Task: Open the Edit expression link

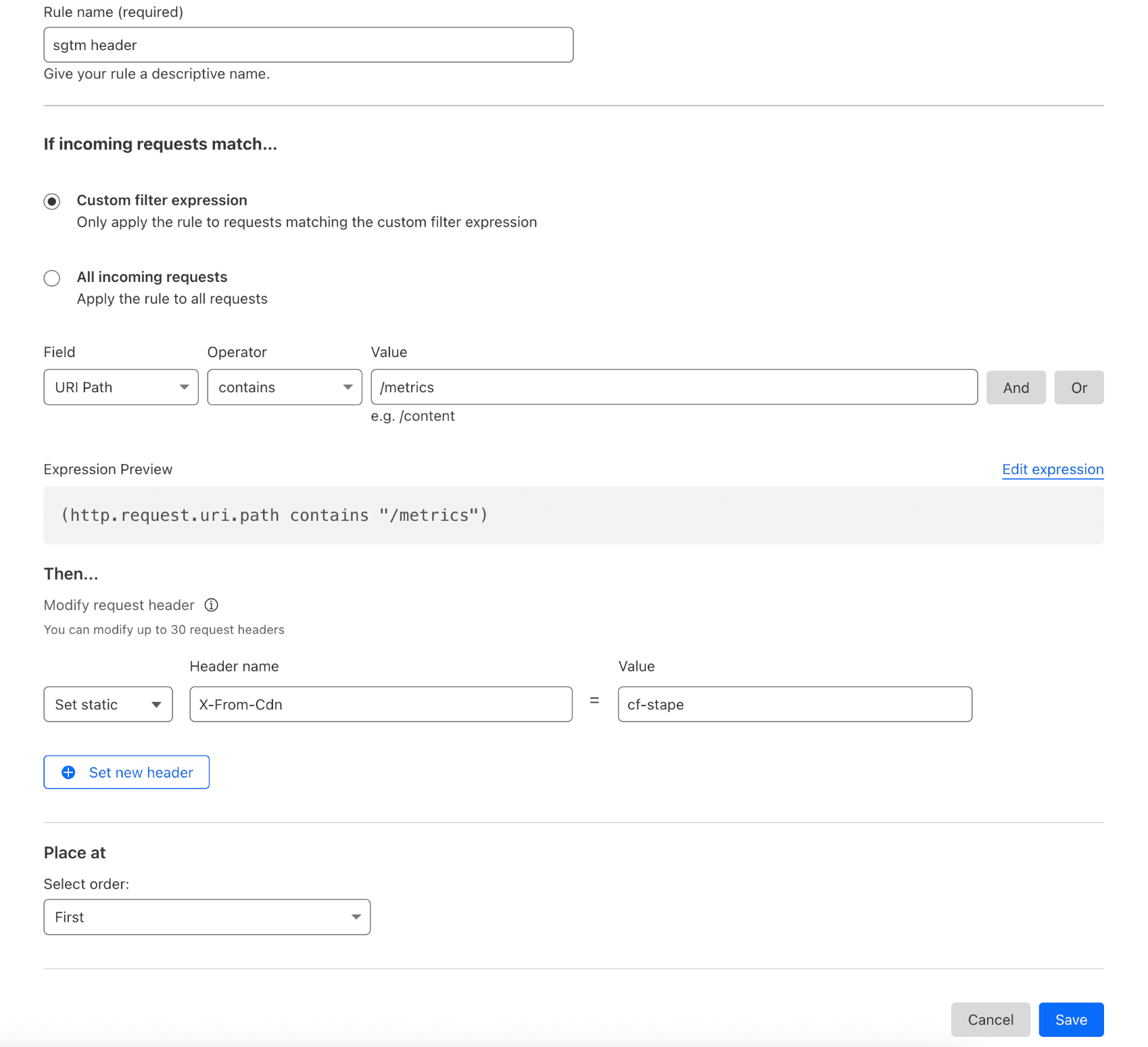Action: click(x=1053, y=469)
